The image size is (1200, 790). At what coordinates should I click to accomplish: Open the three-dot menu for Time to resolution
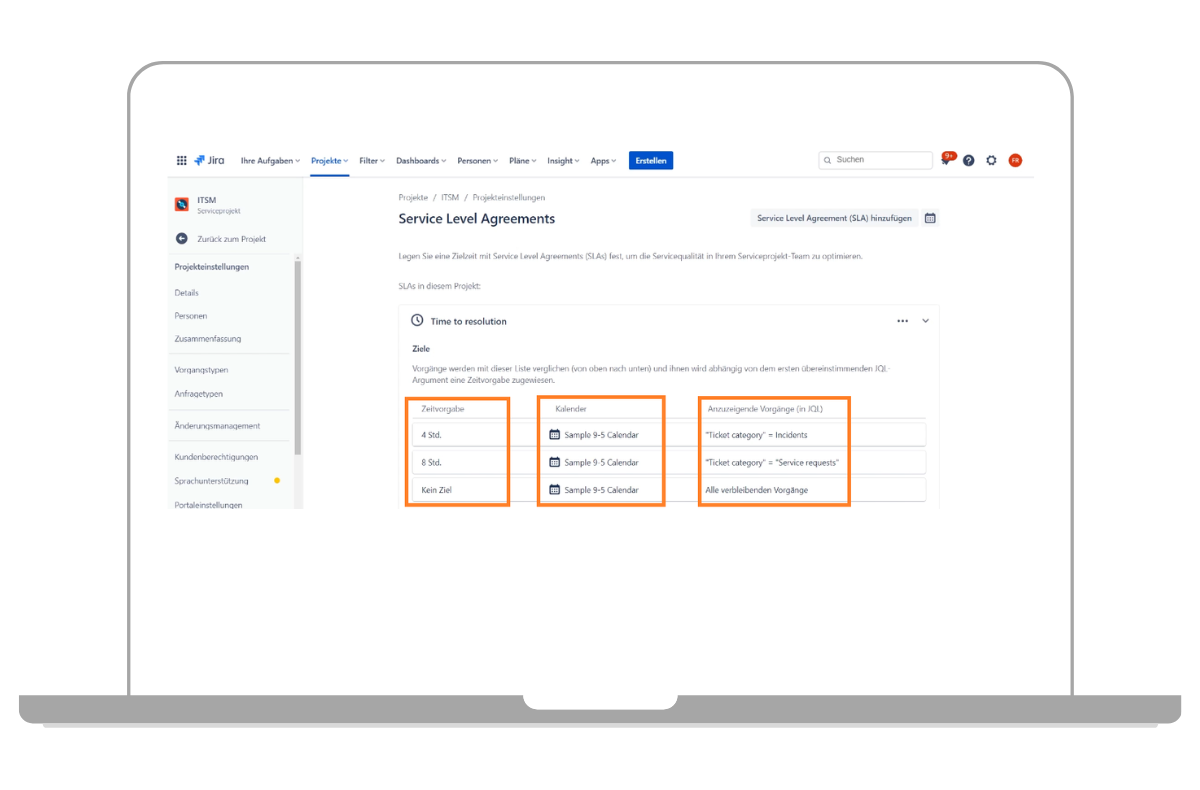click(x=902, y=321)
